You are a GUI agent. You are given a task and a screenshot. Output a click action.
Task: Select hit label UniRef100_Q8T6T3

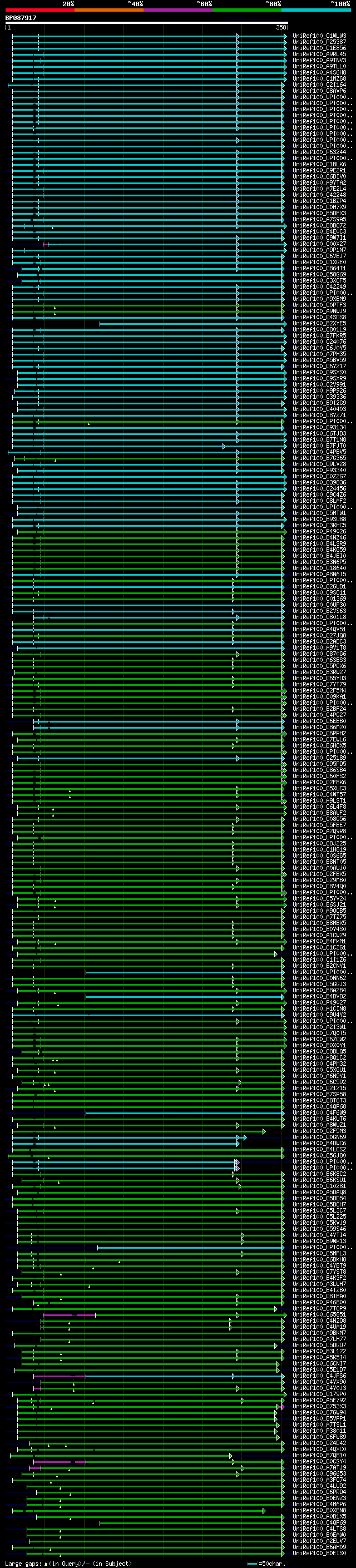point(319,1100)
